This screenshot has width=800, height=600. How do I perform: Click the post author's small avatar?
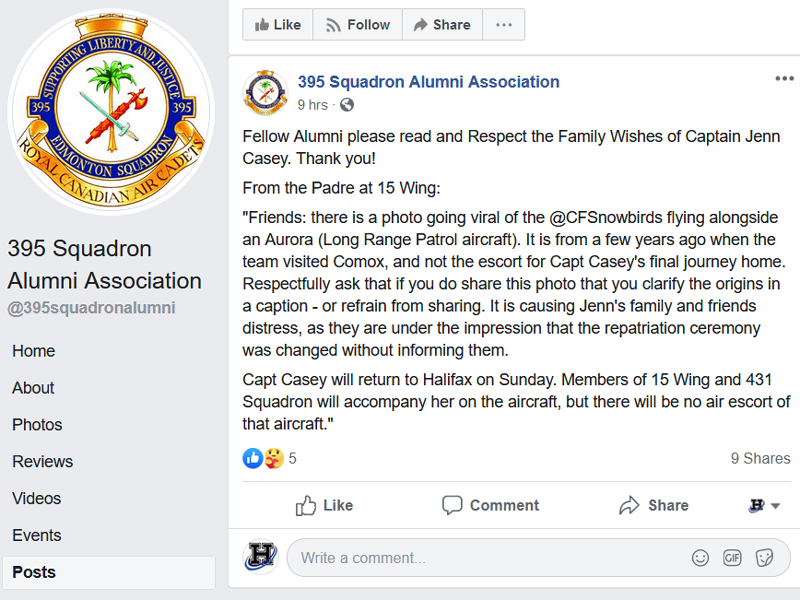click(265, 92)
